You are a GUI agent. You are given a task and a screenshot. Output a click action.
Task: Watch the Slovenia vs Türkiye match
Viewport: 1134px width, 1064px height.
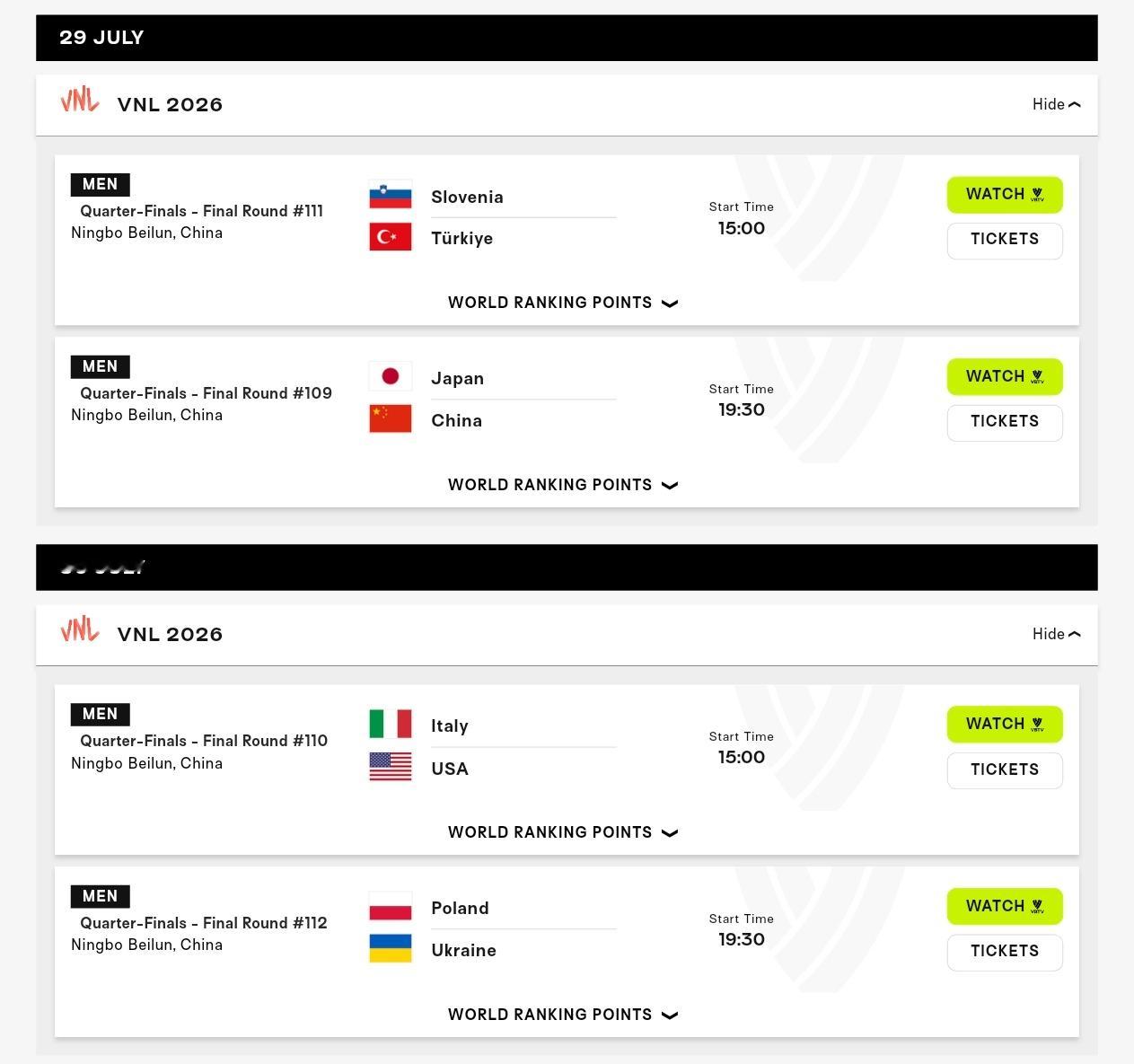click(1005, 195)
